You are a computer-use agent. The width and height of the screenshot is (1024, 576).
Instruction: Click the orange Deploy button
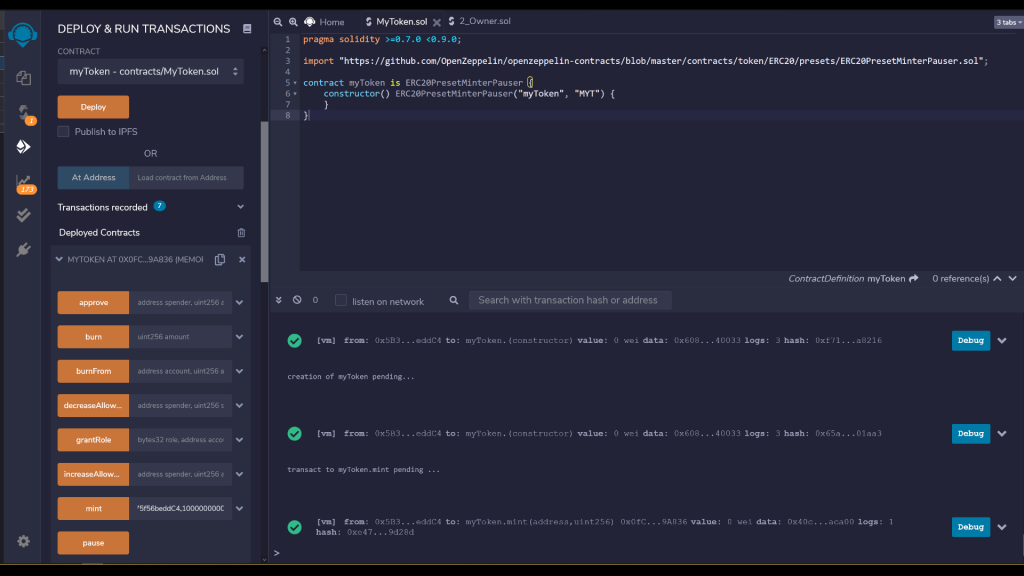(x=93, y=107)
